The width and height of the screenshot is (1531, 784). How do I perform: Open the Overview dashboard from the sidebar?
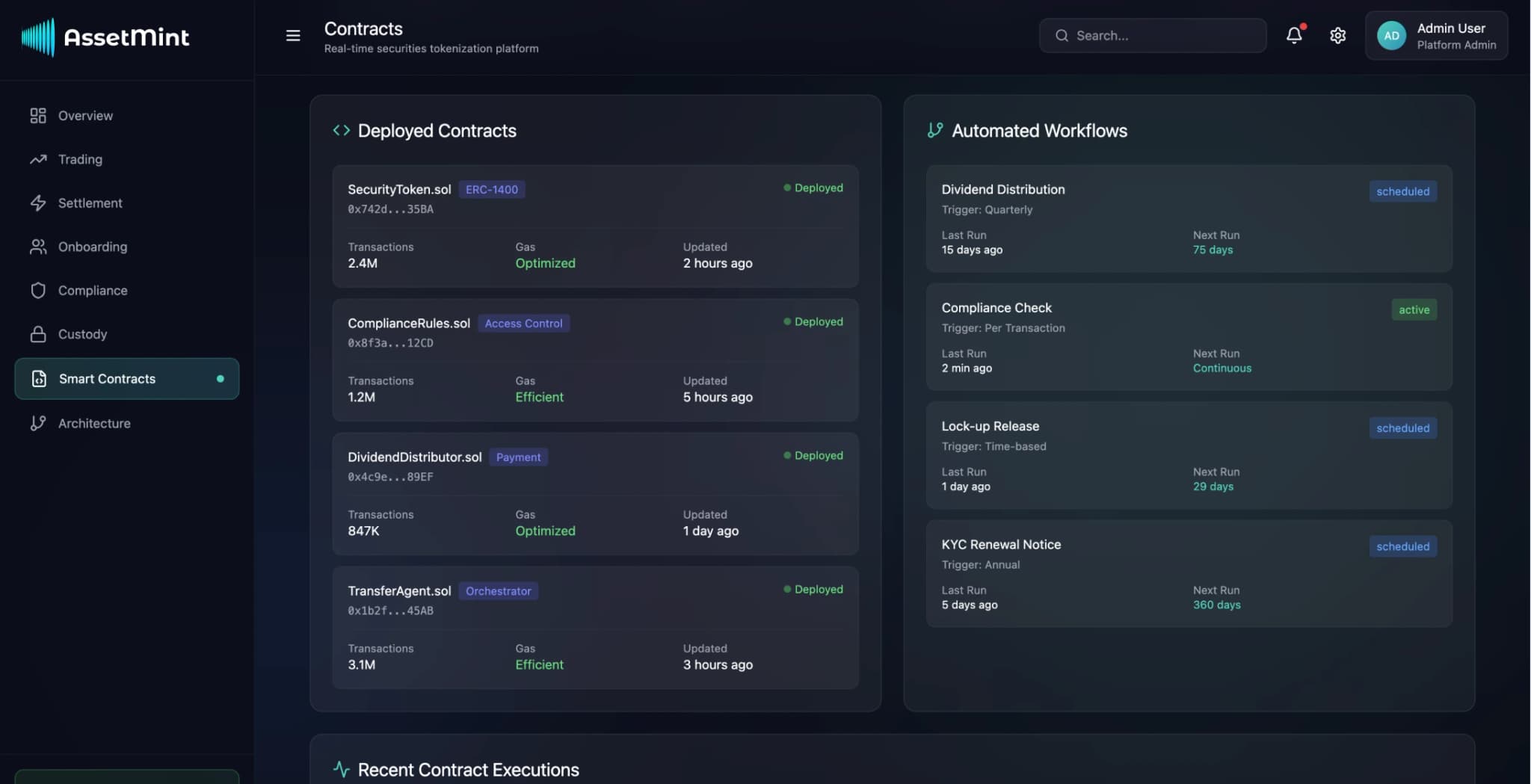(x=84, y=115)
